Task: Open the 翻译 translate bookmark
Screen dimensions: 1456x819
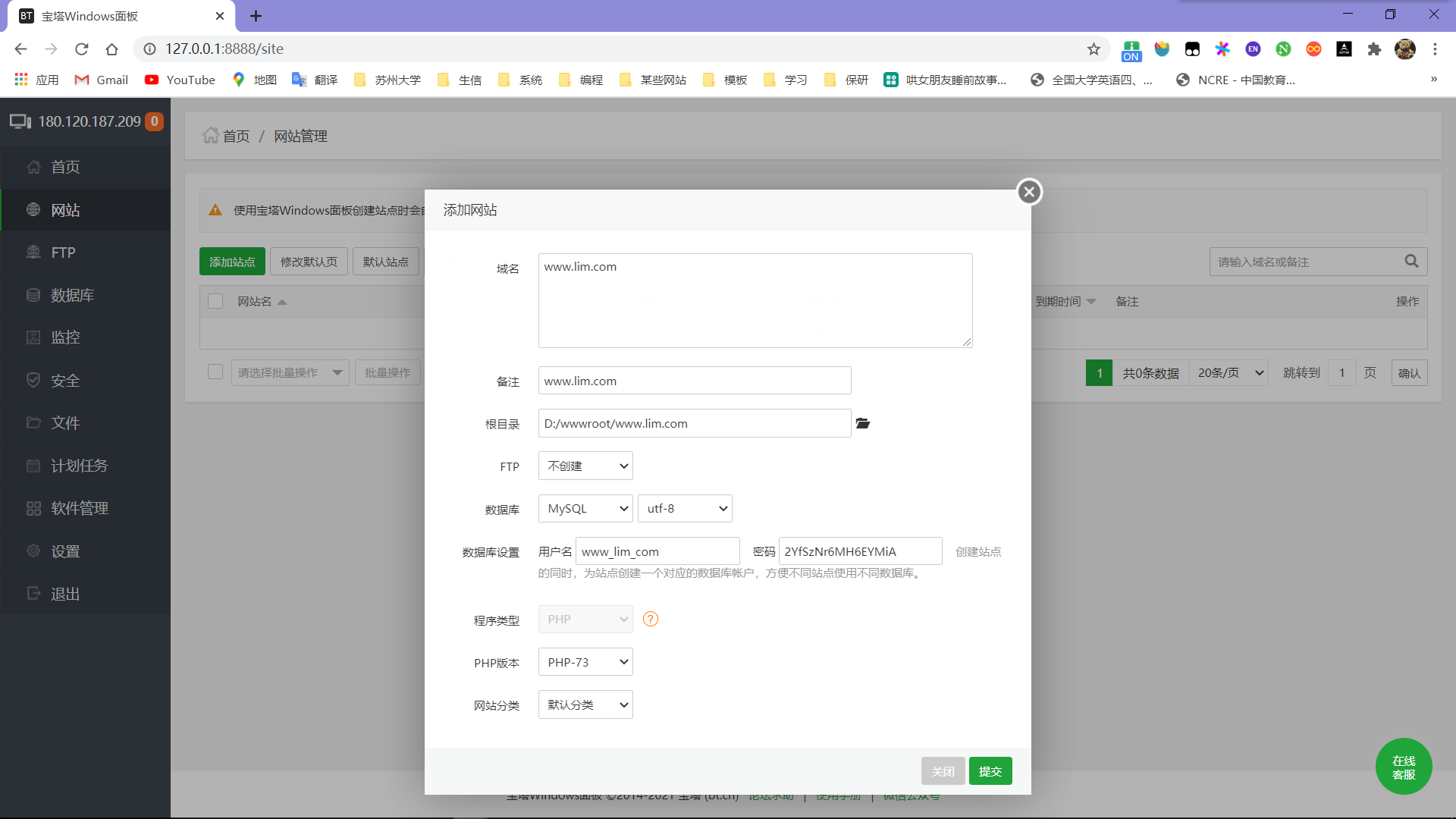Action: point(315,80)
